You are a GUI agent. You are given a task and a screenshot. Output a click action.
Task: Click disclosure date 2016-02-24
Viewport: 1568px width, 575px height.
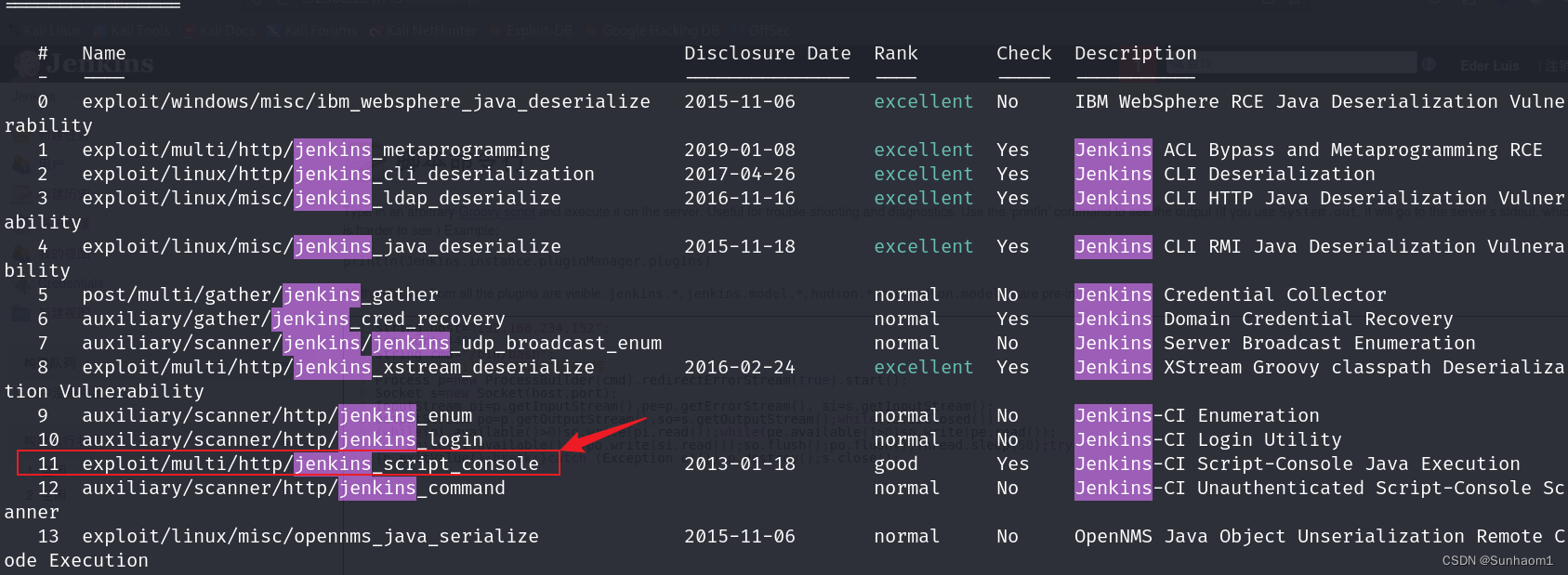point(740,367)
